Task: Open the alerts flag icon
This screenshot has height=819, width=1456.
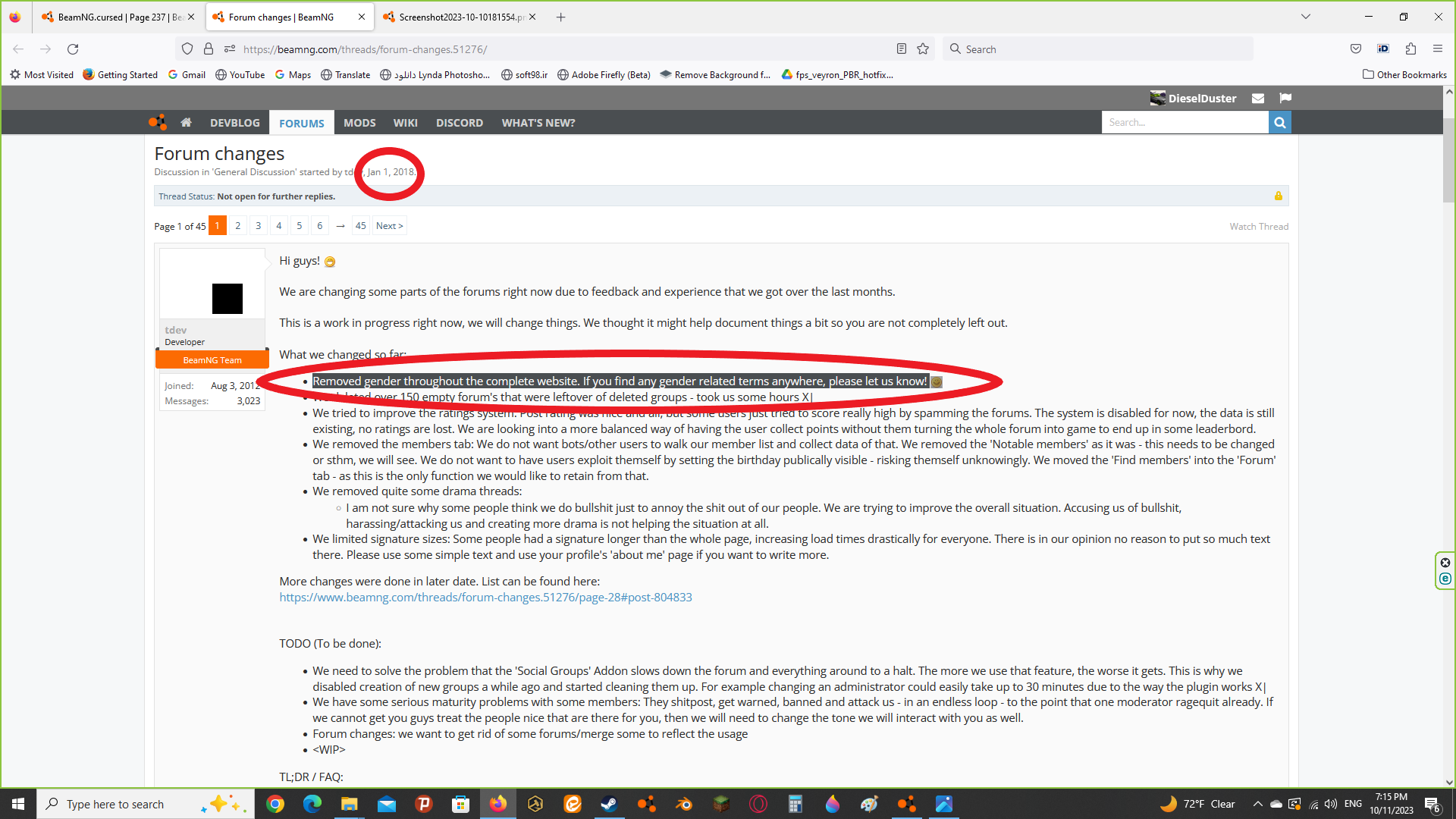Action: click(1285, 98)
